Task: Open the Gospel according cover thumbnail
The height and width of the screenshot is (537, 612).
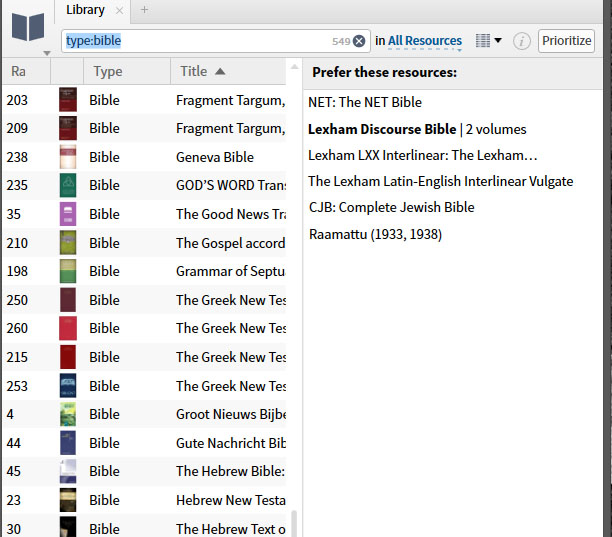Action: point(68,243)
